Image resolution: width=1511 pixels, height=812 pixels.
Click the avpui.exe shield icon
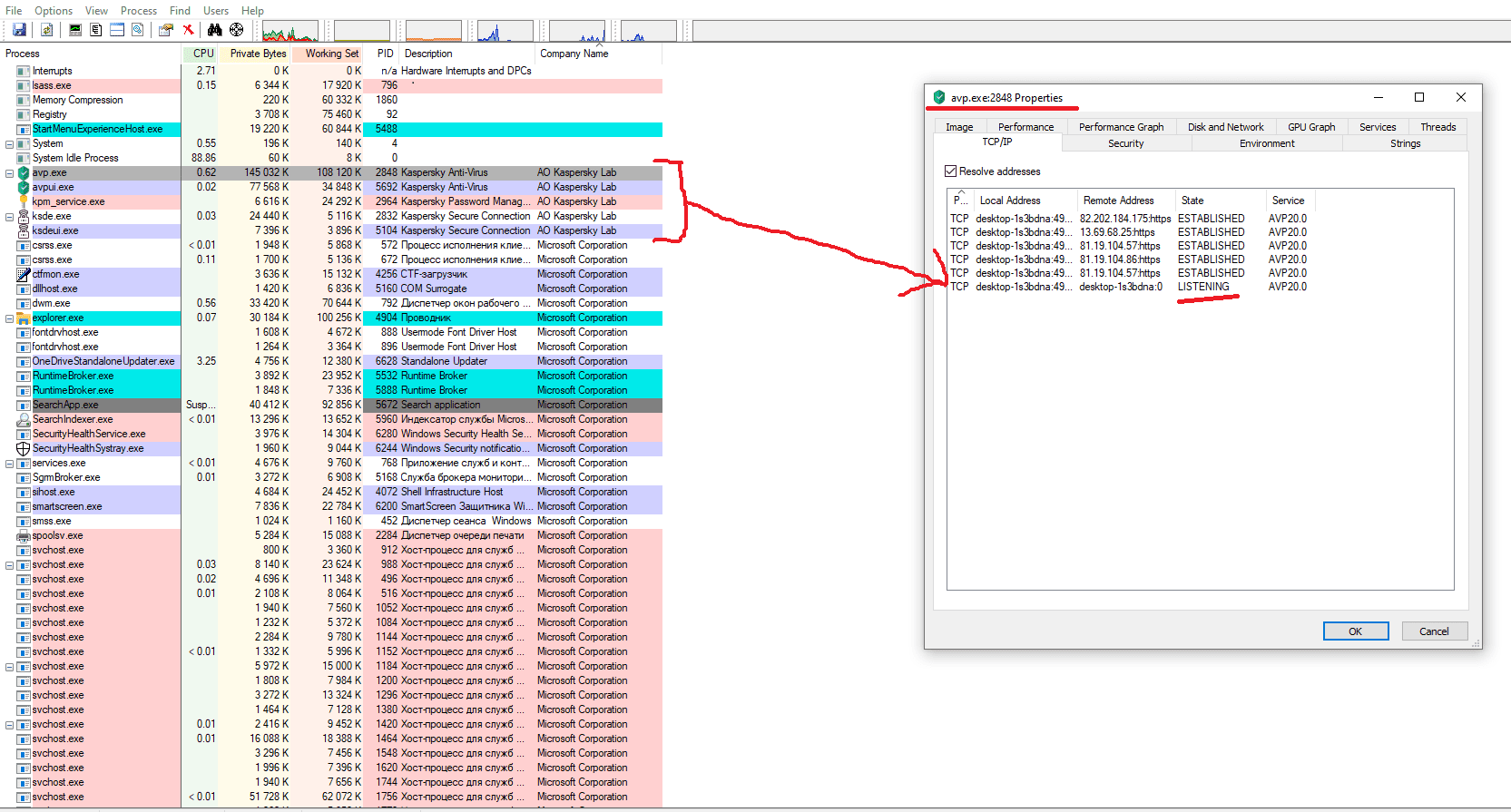(x=24, y=187)
